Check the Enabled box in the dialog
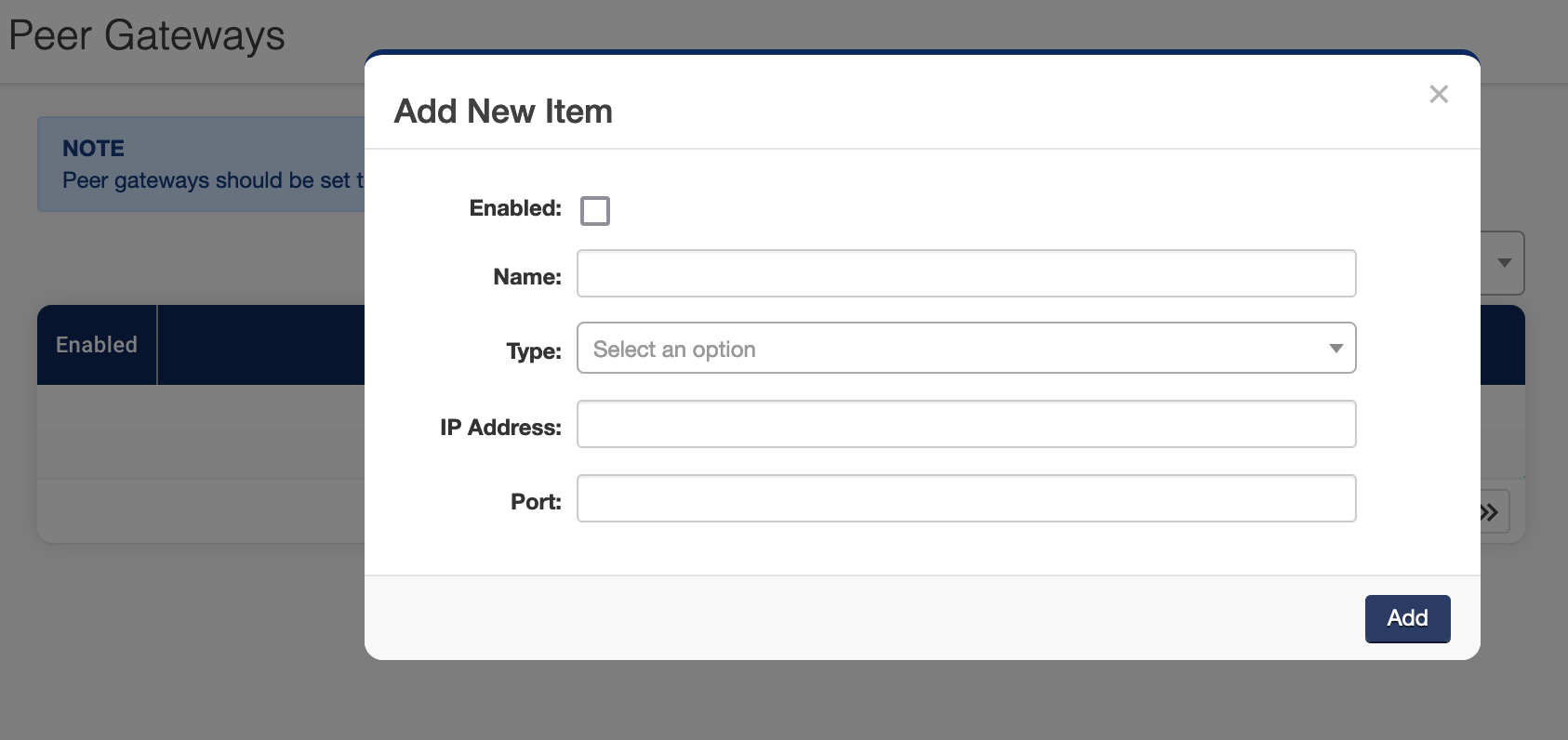 point(595,211)
